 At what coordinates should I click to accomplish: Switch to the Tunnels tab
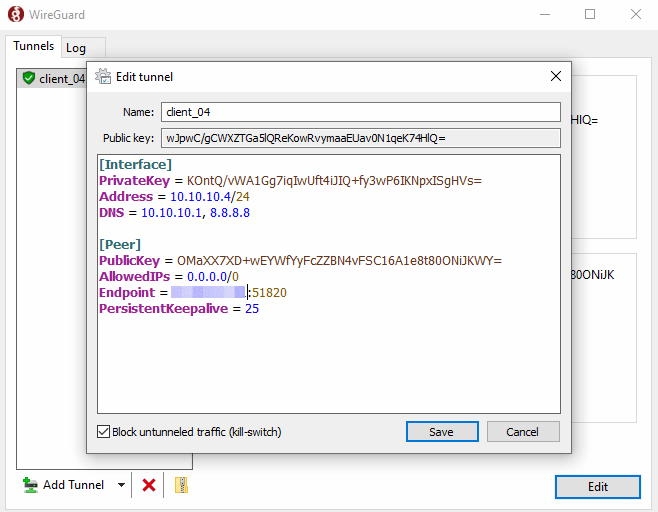click(x=33, y=46)
